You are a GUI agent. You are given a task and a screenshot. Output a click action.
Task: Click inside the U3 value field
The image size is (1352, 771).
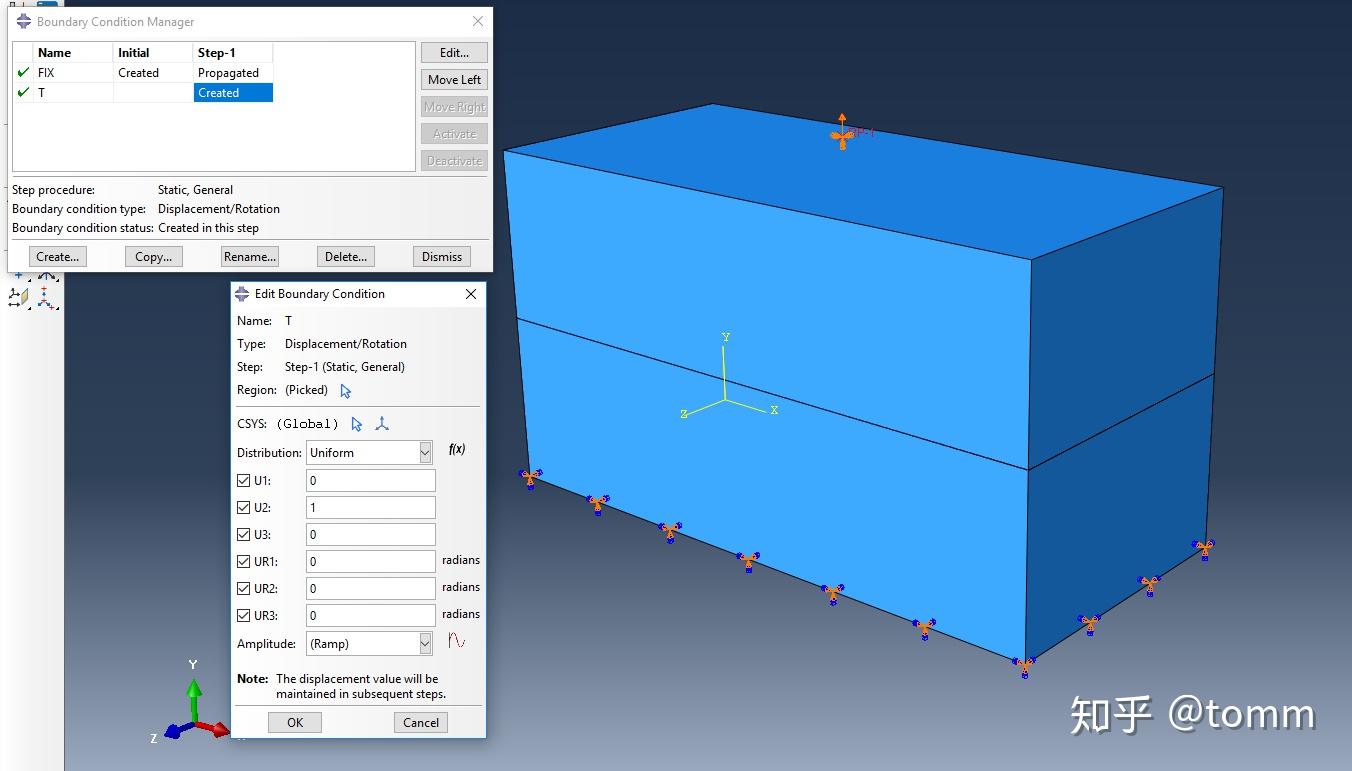[x=370, y=534]
